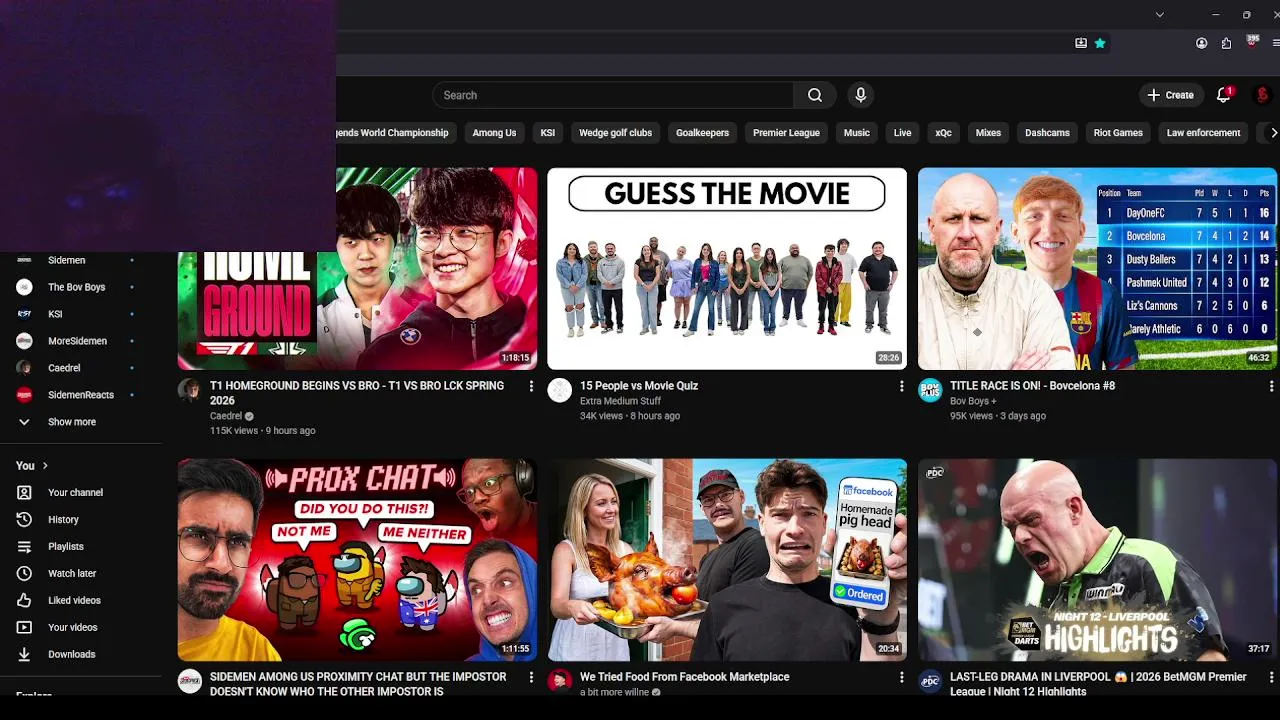The height and width of the screenshot is (720, 1280).
Task: Click the Create button
Action: click(x=1170, y=95)
